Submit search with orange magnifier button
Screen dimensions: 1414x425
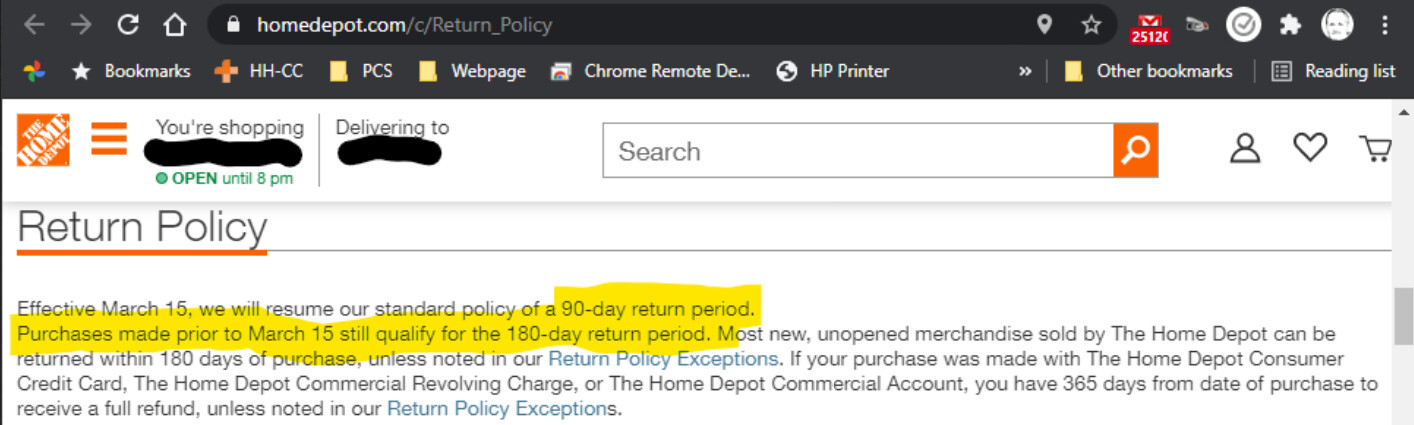tap(1135, 151)
